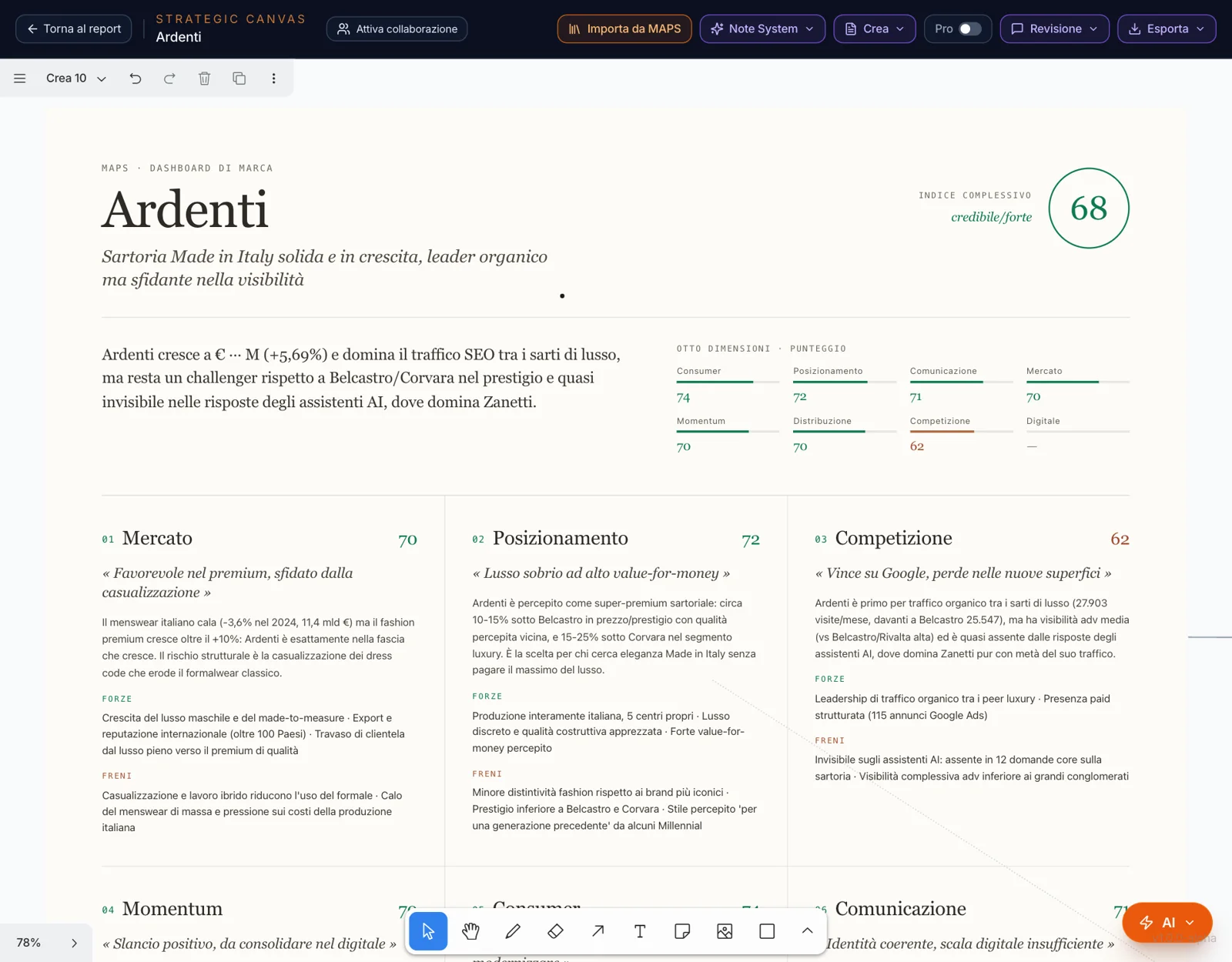
Task: Undo the last canvas action
Action: (x=136, y=78)
